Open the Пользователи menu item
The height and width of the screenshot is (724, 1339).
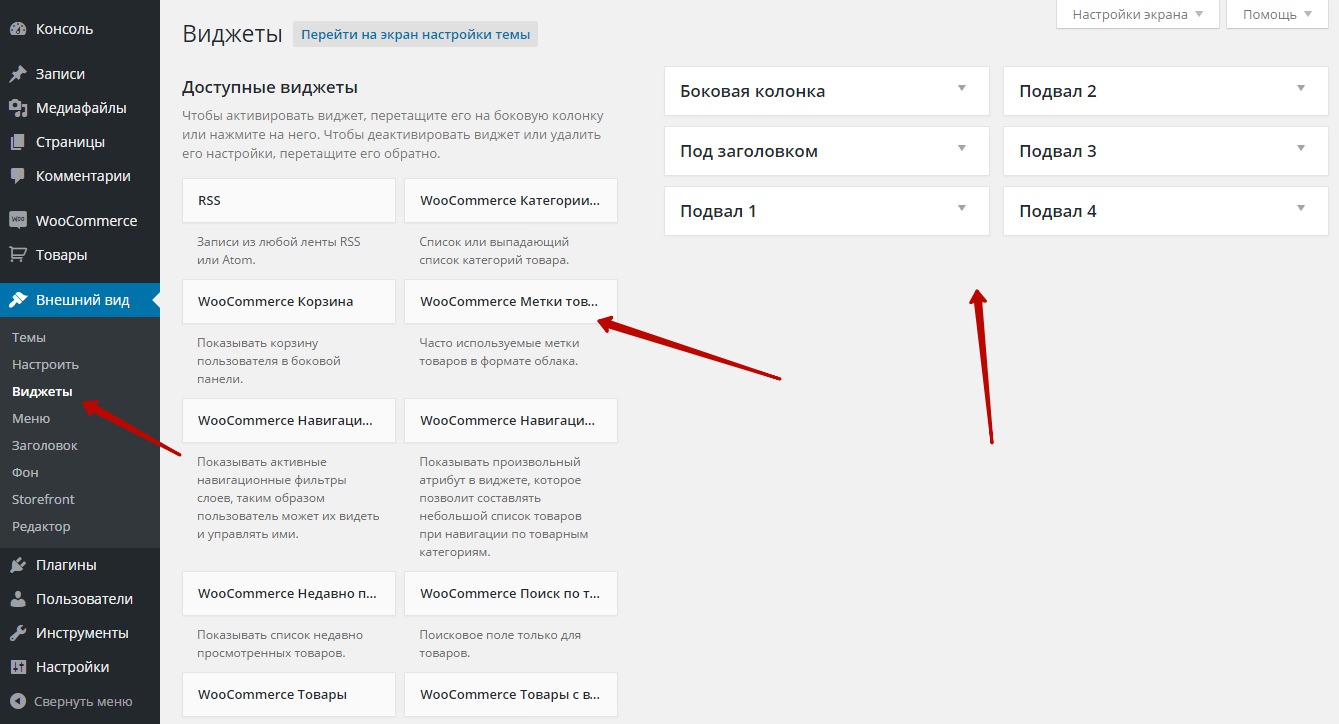click(80, 599)
